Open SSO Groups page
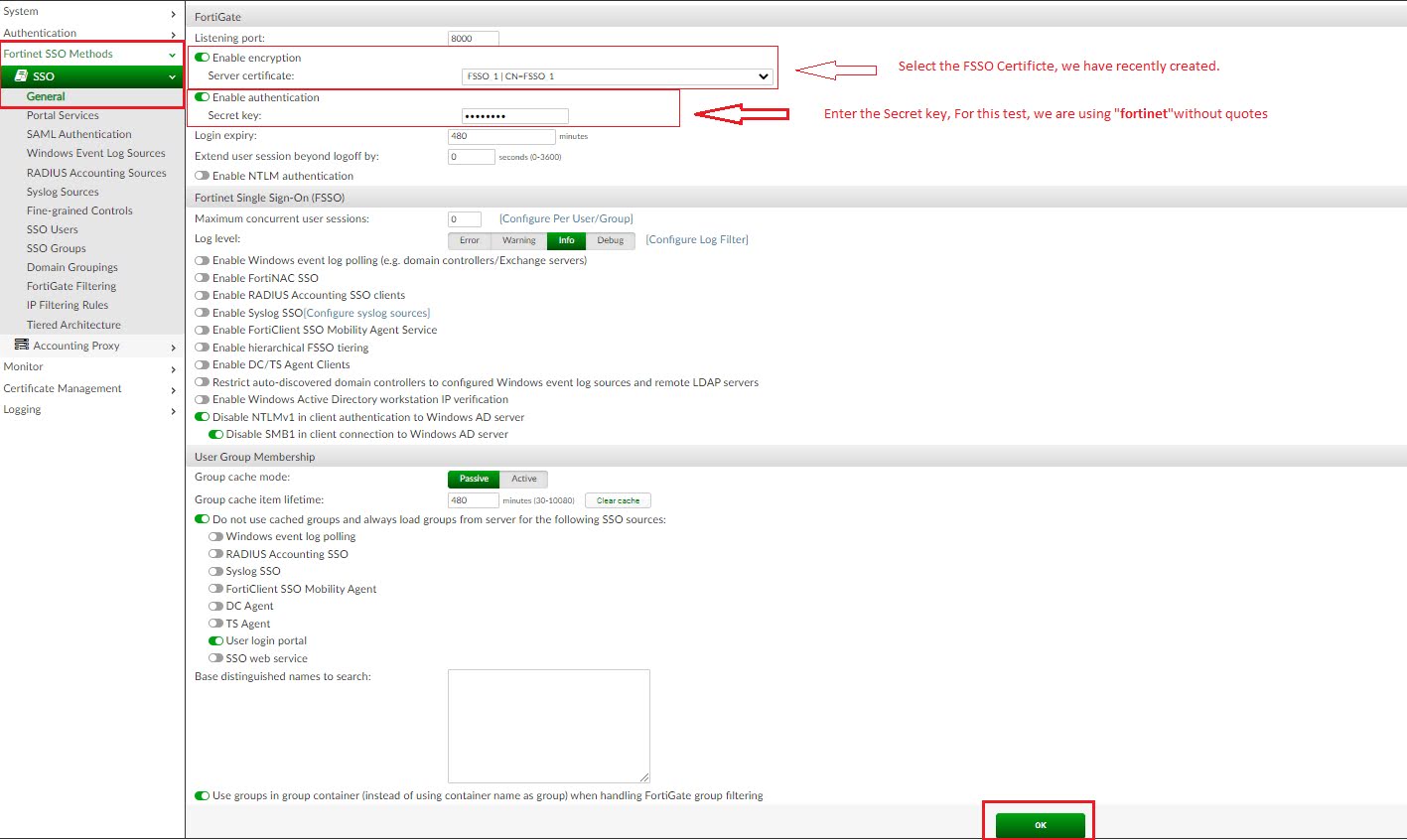This screenshot has width=1407, height=840. (x=57, y=248)
